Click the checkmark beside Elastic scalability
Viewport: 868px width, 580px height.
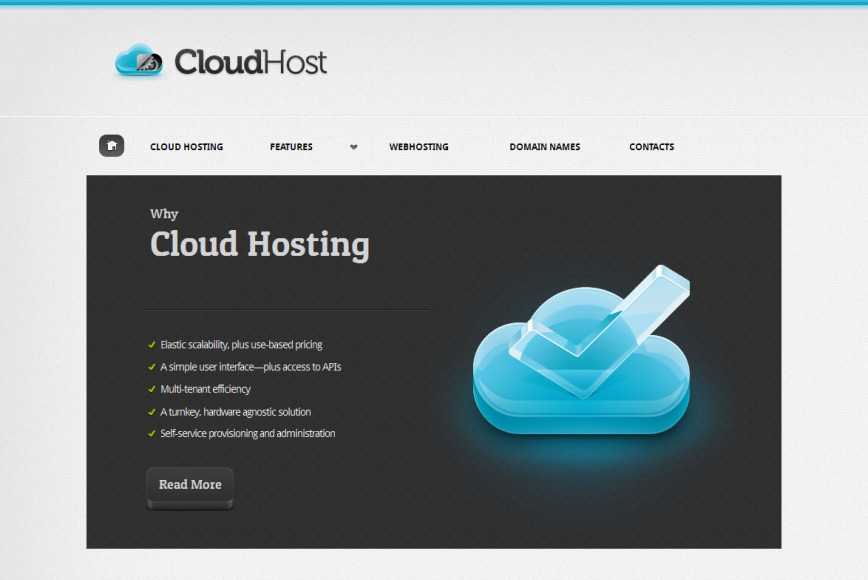click(x=150, y=344)
